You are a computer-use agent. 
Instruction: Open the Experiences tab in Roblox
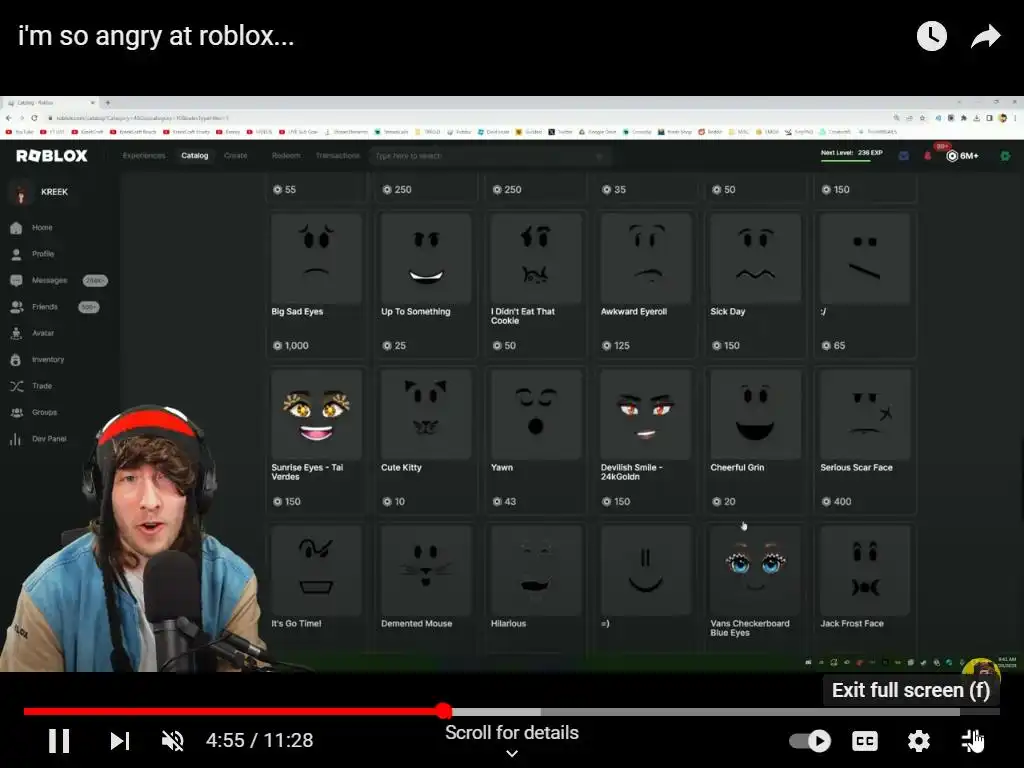pos(144,155)
